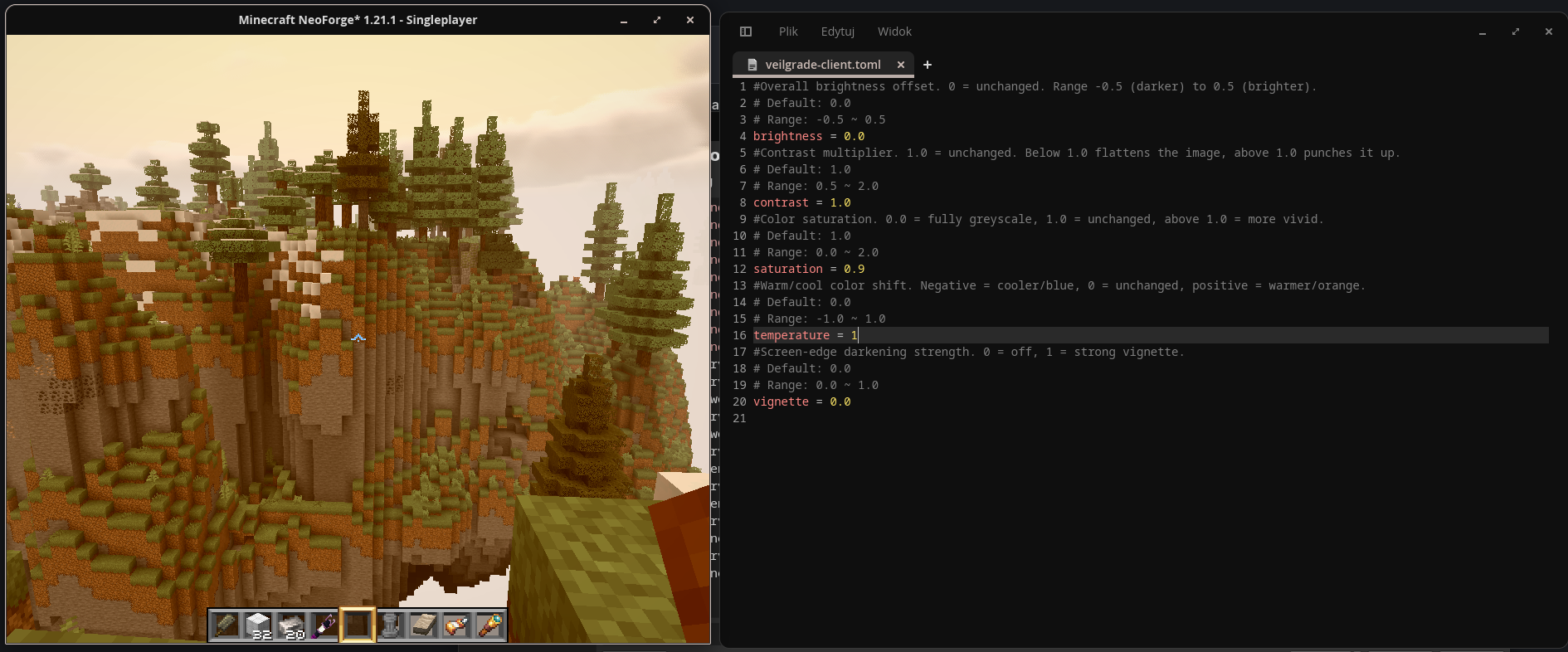Open the Widok menu

coord(894,32)
